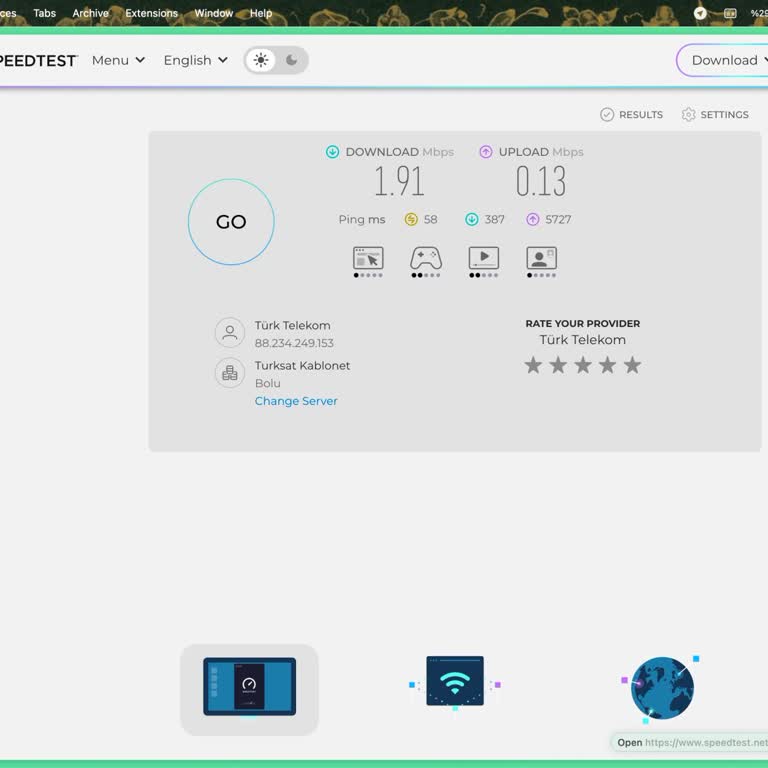
Task: Click the SETTINGS gear icon
Action: 688,115
